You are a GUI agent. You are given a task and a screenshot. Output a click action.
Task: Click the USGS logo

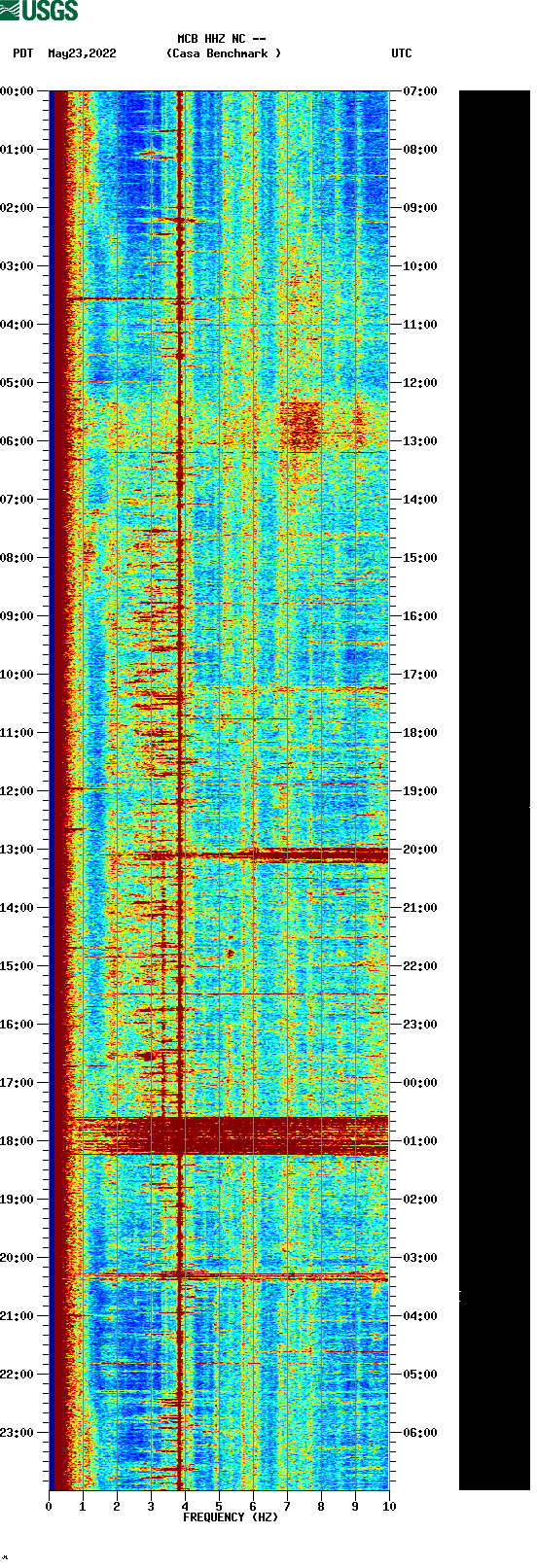click(x=39, y=11)
